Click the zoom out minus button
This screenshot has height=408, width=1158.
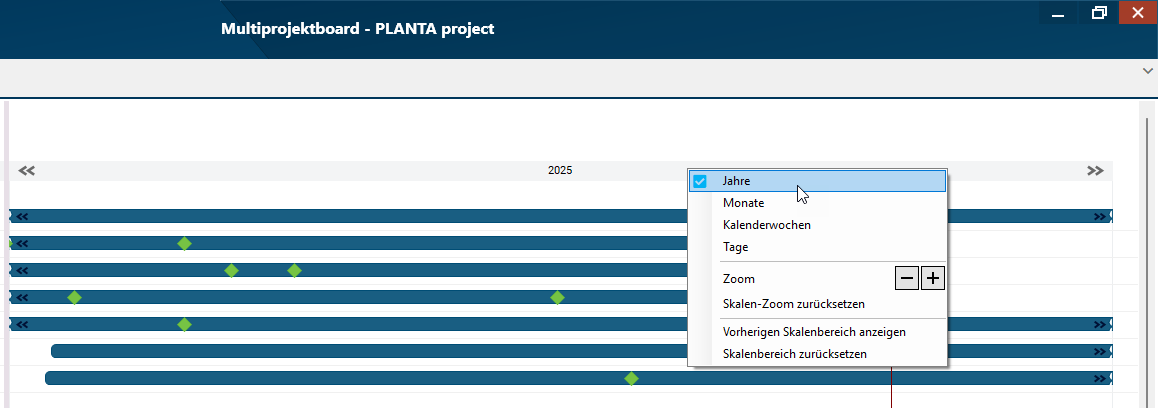(x=906, y=278)
